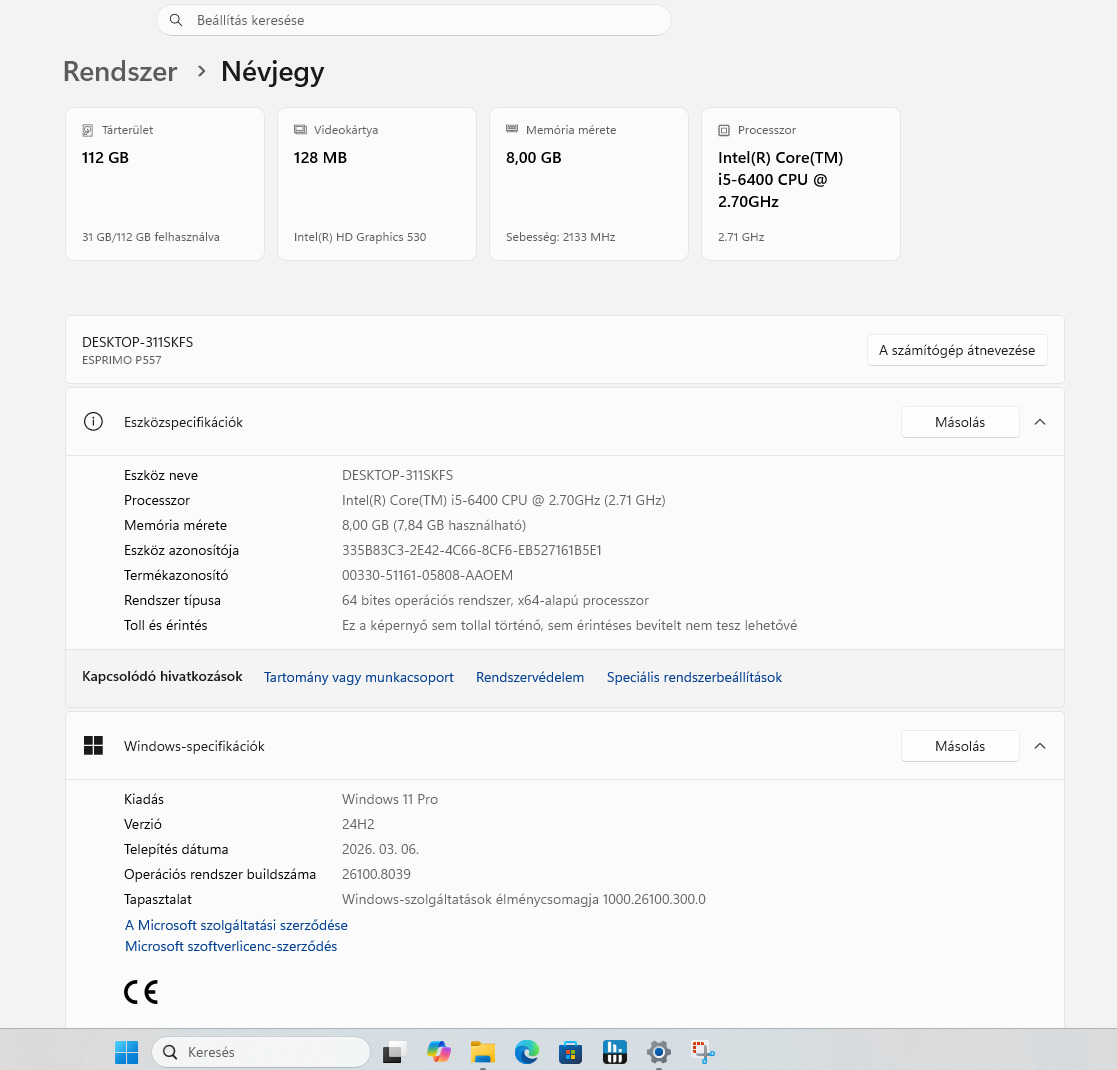The height and width of the screenshot is (1070, 1117).
Task: Select the 24H2 version value
Action: (358, 824)
